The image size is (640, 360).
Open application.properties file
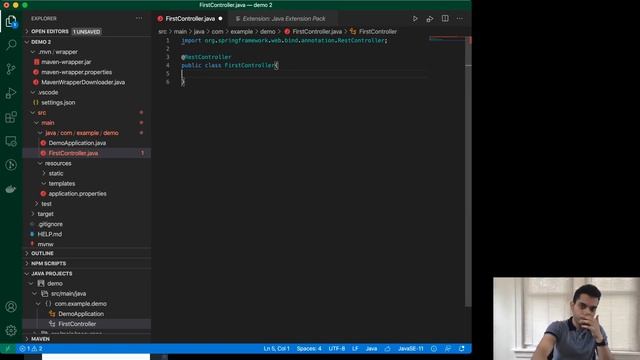coord(78,194)
